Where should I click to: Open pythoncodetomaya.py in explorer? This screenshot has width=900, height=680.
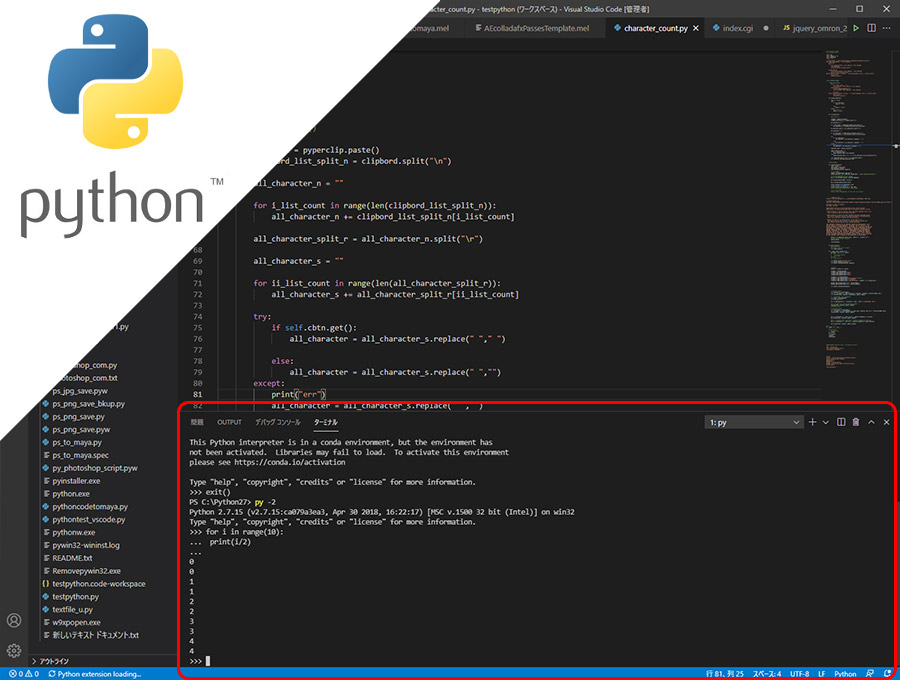[90, 507]
